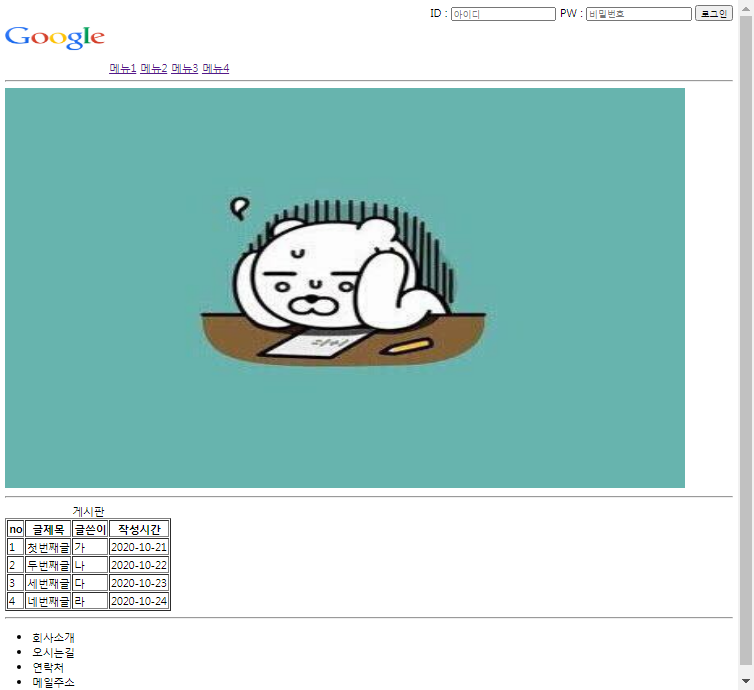Click the 글쓴이 column header

pyautogui.click(x=90, y=529)
